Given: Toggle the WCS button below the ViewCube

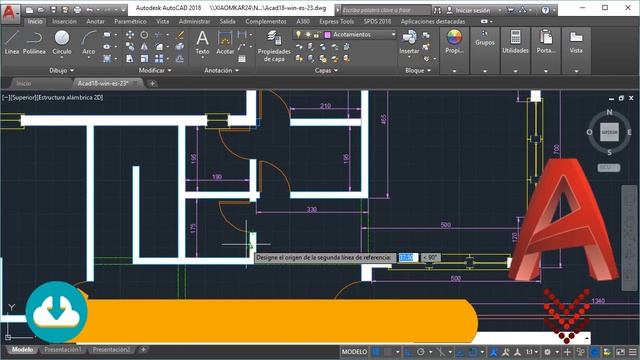Looking at the screenshot, I should [609, 168].
